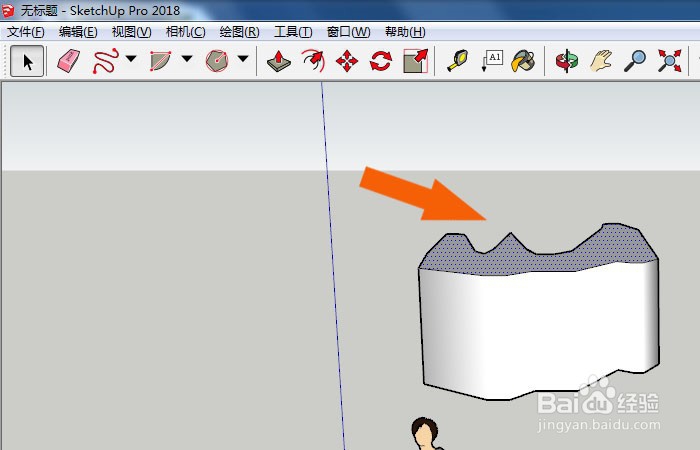Activate the Tape Measure tool

tap(458, 61)
